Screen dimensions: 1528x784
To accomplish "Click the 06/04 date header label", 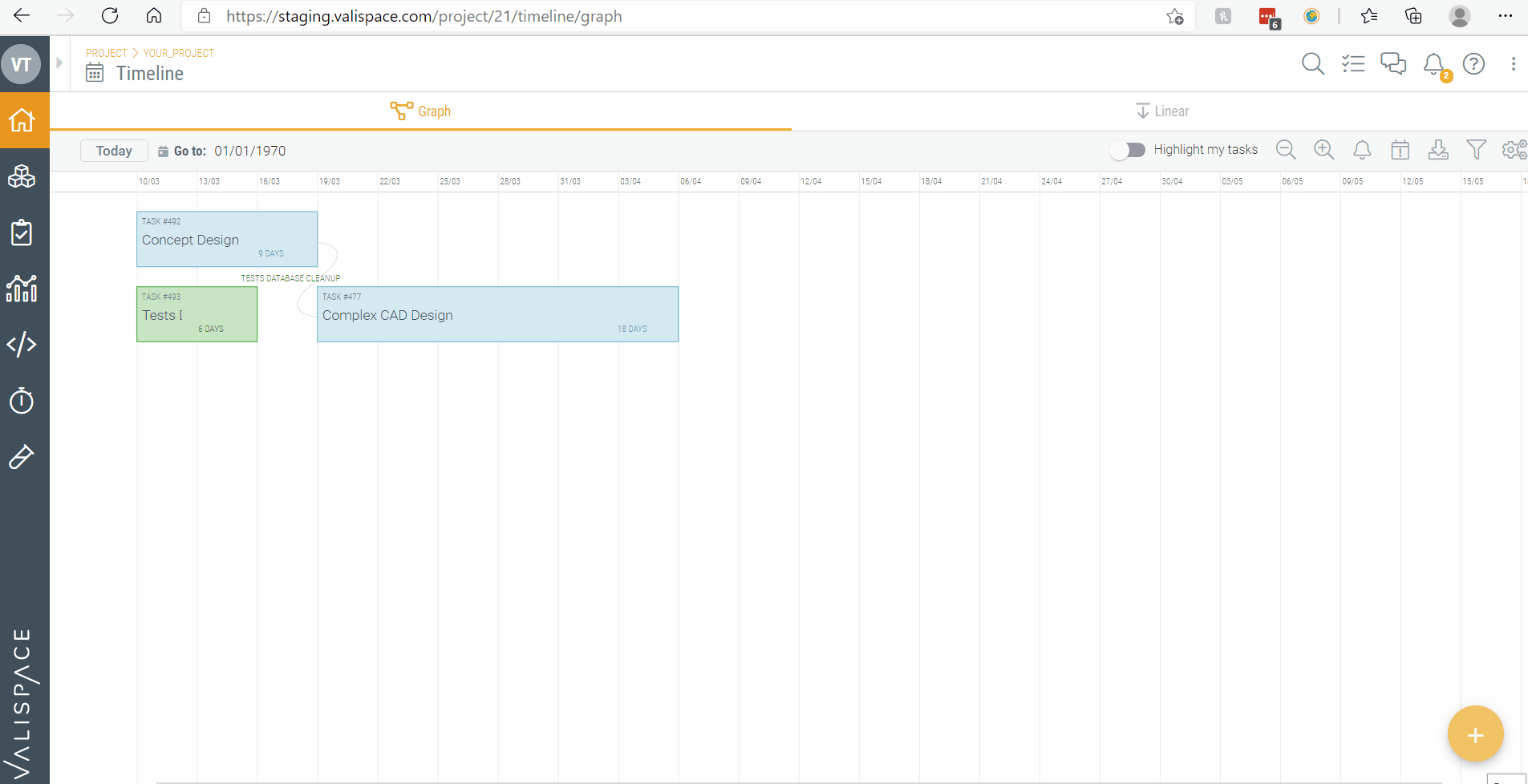I will click(691, 181).
